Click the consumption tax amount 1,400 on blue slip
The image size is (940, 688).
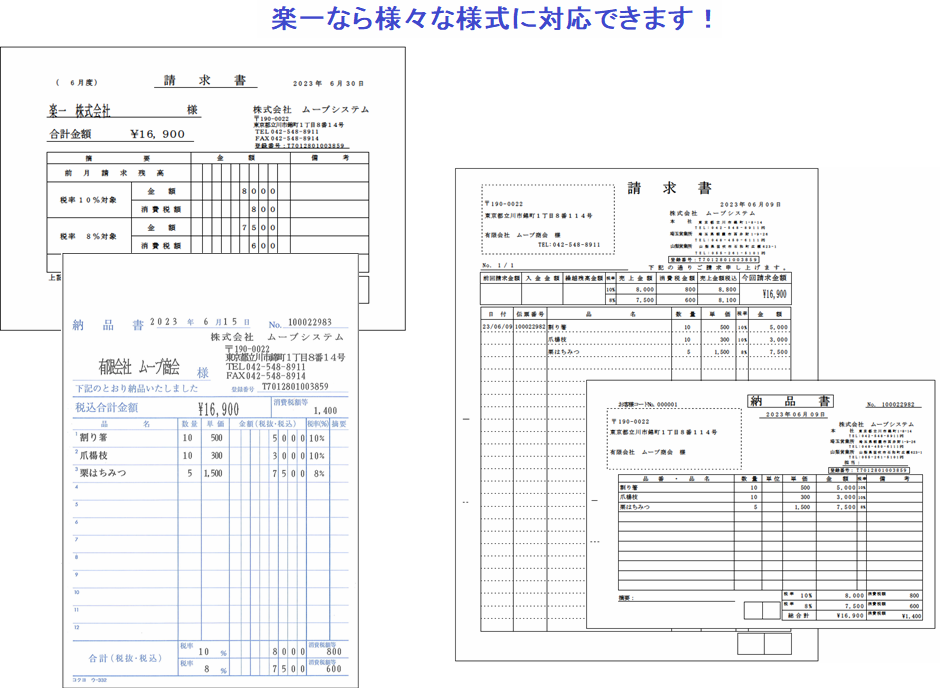click(326, 411)
